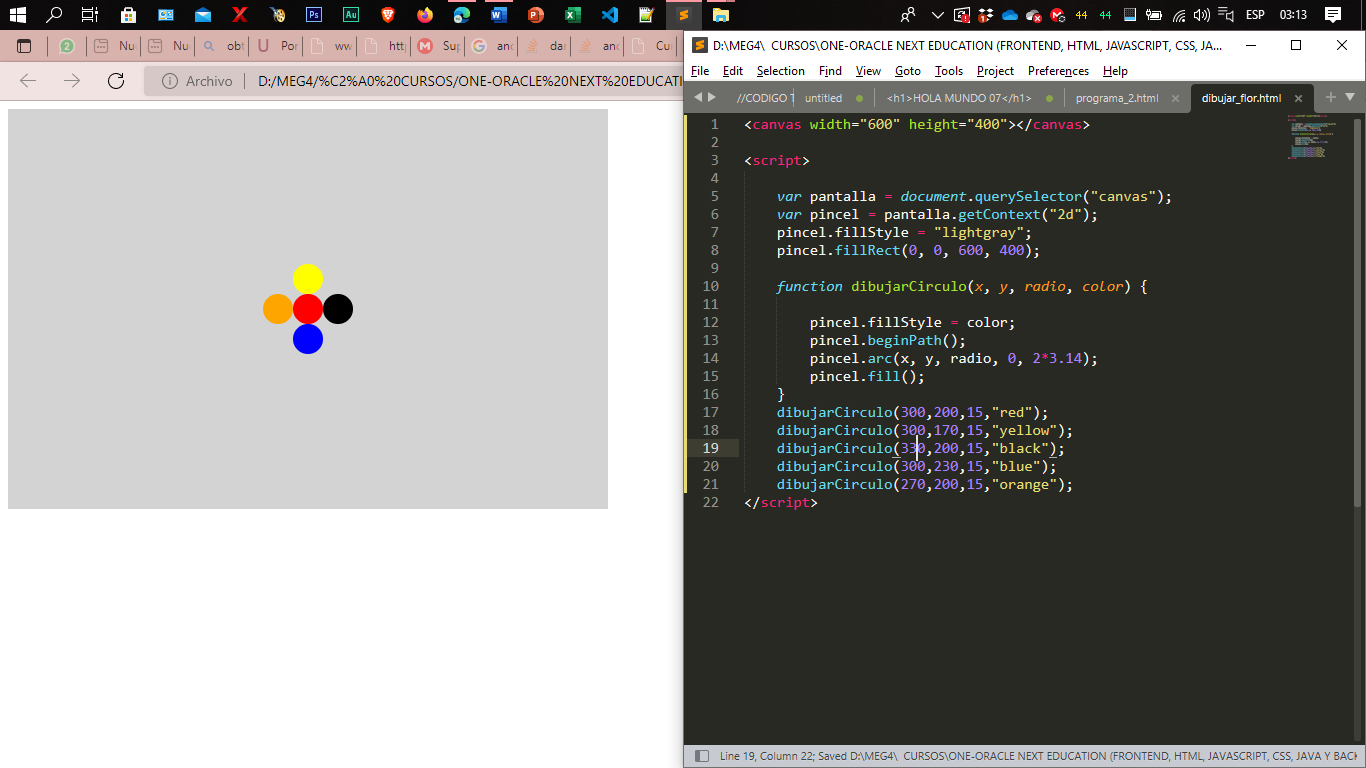Click the browser address bar URL
Screen dimensions: 1366x768
pyautogui.click(x=470, y=81)
